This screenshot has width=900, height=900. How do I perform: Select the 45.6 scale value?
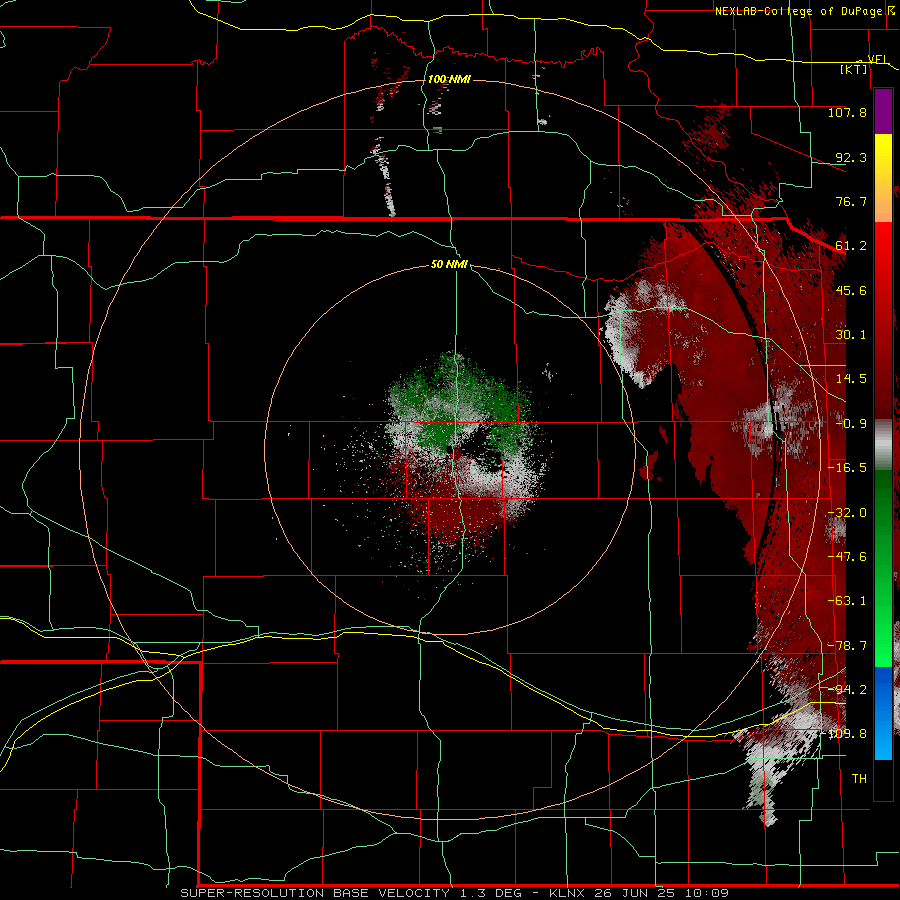pos(851,290)
